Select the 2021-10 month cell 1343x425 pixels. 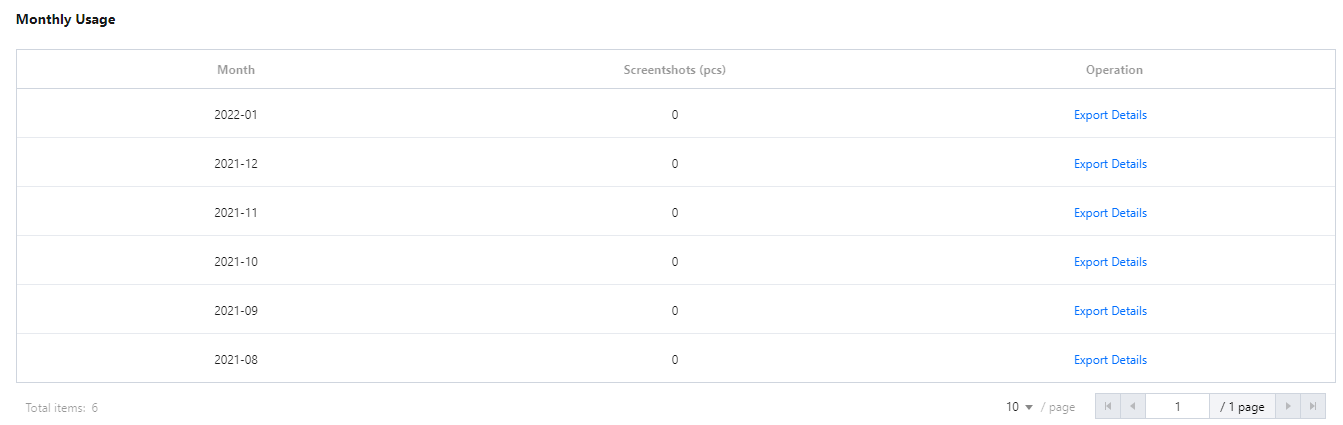tap(236, 262)
